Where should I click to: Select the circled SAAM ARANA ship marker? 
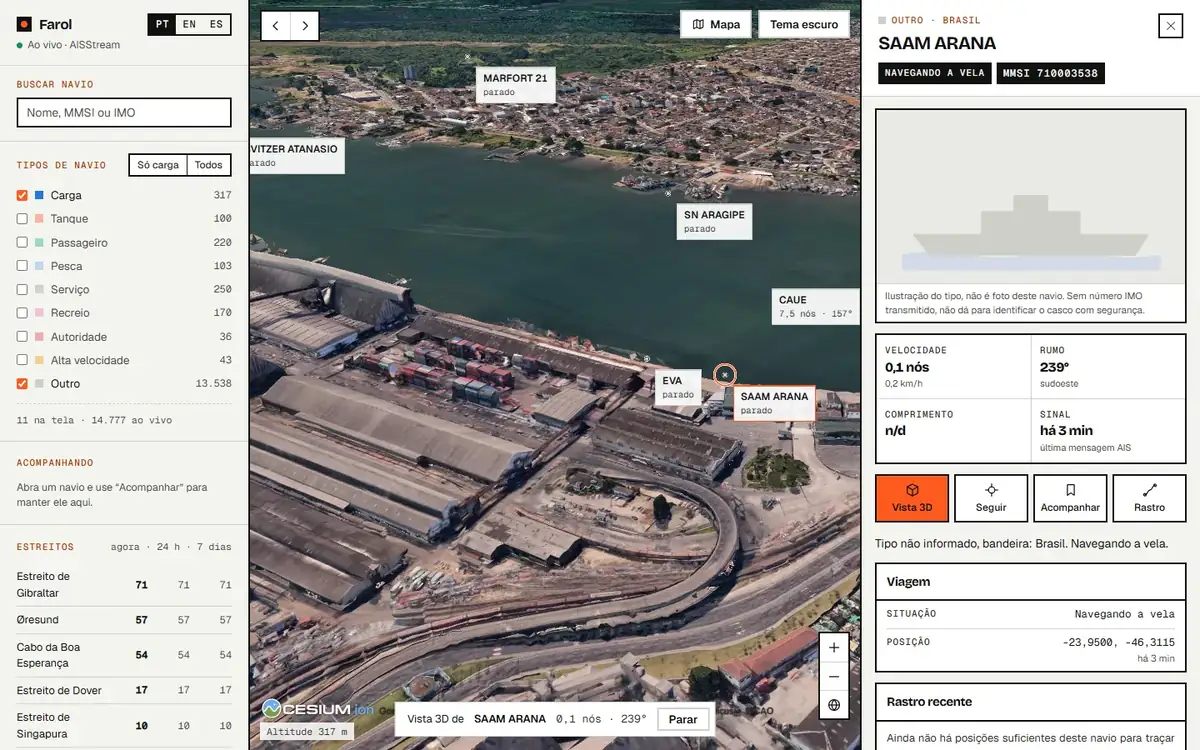tap(725, 374)
